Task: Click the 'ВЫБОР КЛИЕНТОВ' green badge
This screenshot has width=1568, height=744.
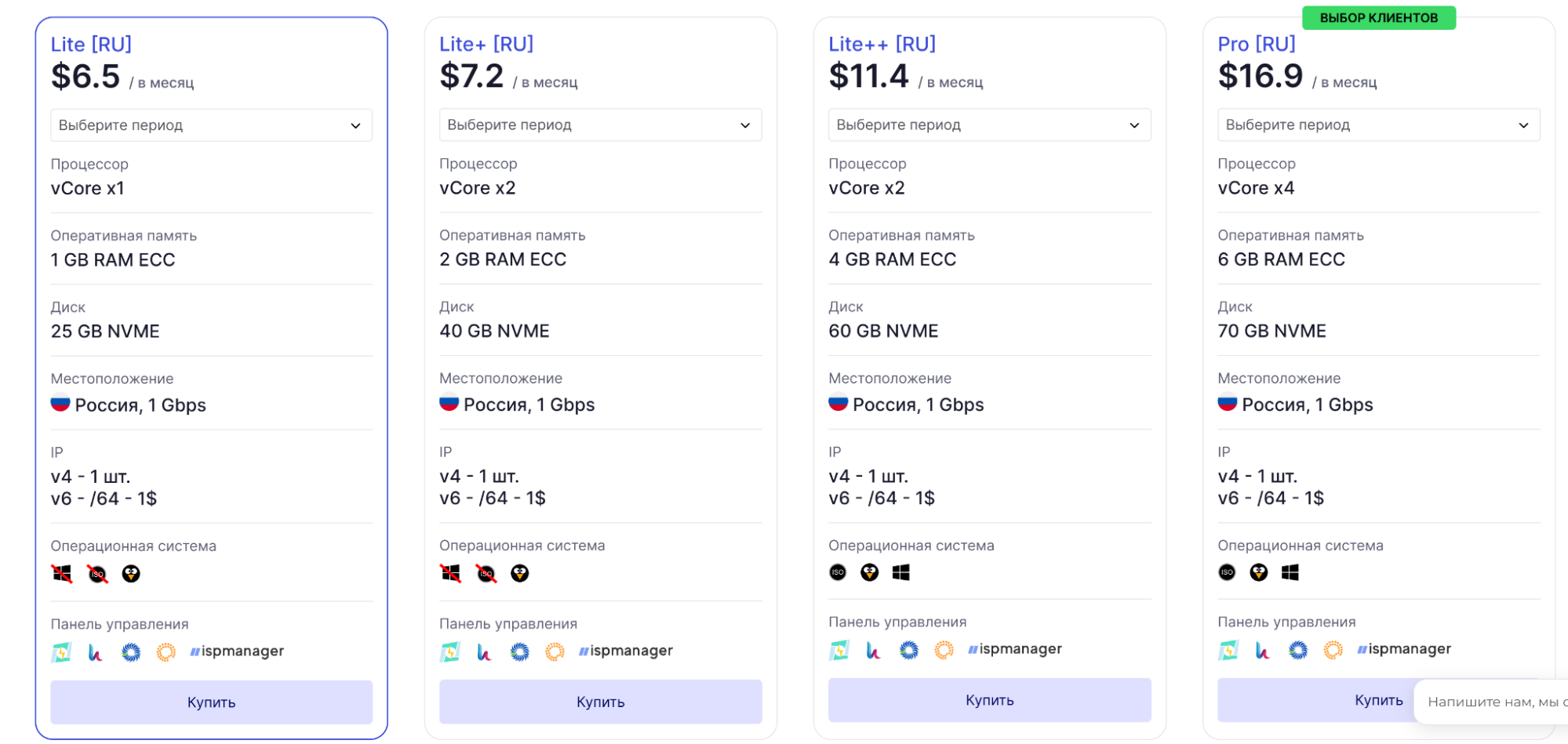Action: coord(1378,17)
